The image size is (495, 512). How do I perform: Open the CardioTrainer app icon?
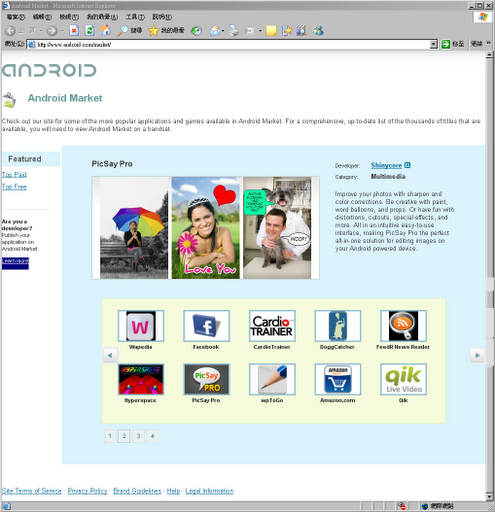click(x=272, y=326)
